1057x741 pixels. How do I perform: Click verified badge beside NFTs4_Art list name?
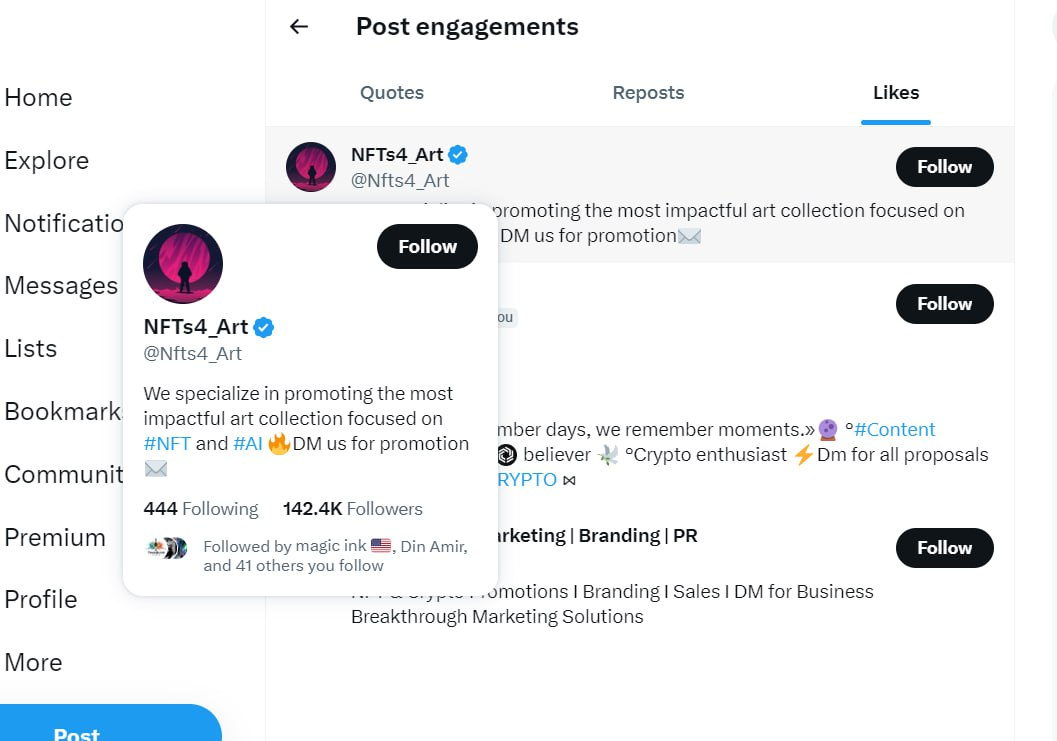point(458,155)
